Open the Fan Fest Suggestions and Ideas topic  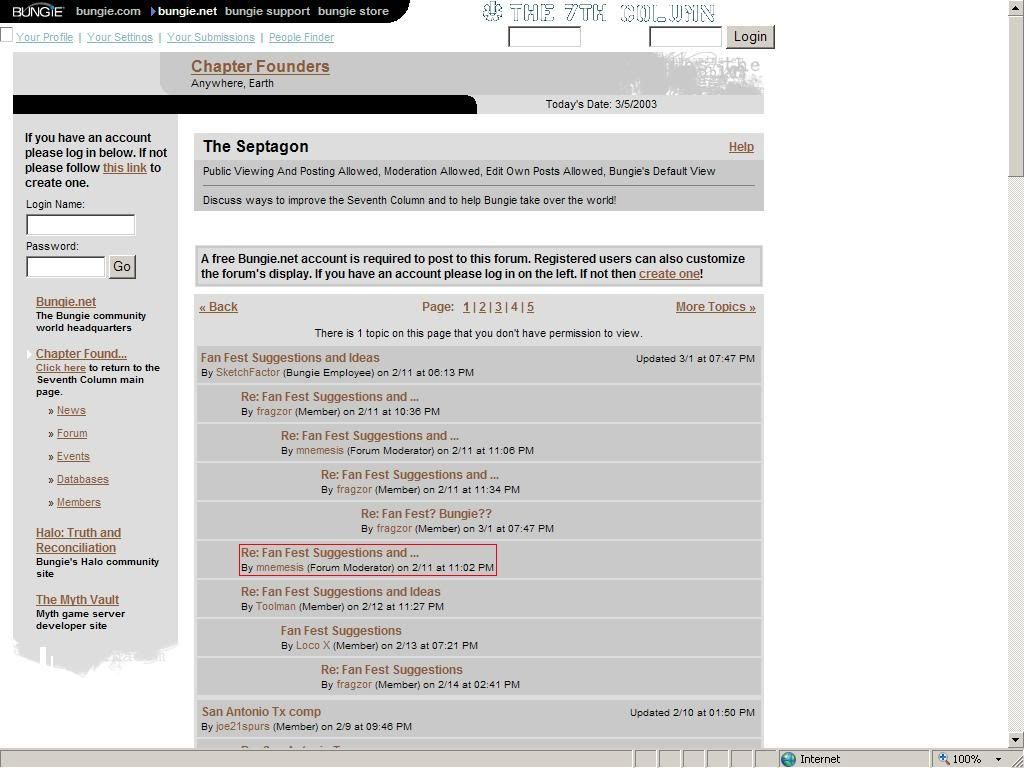pos(290,358)
